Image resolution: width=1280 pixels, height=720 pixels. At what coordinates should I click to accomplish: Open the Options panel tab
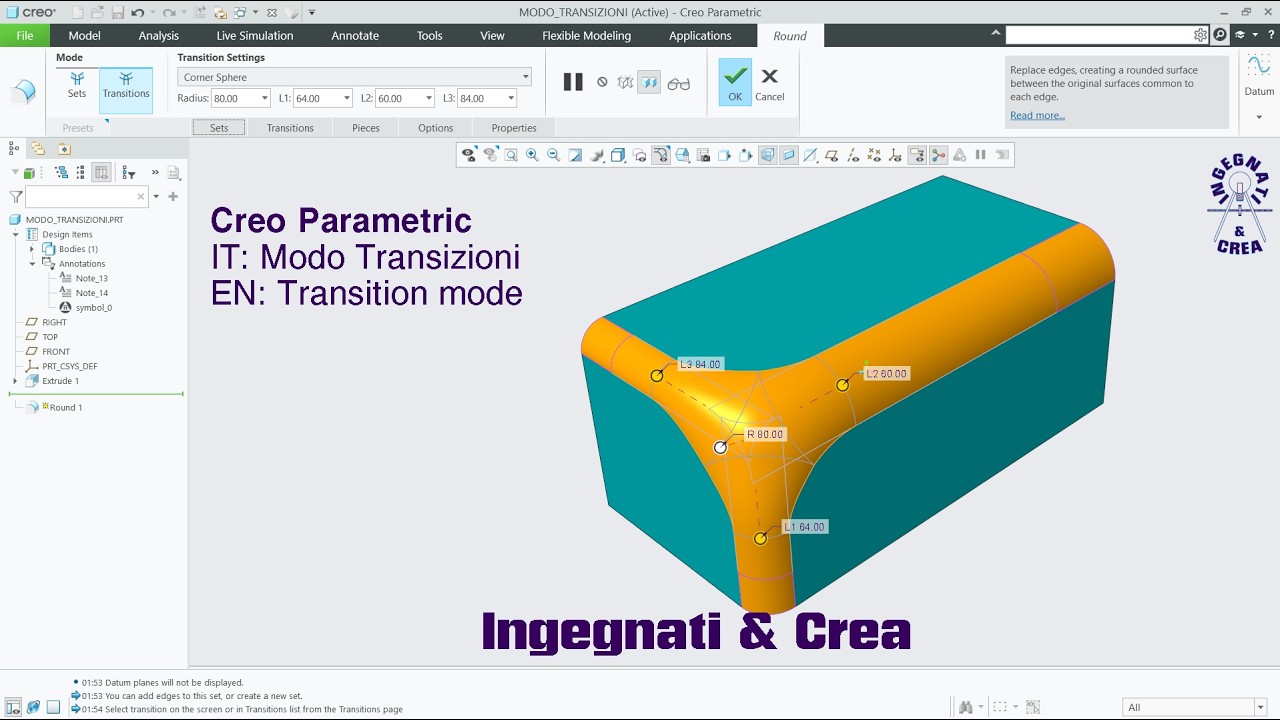pos(435,128)
